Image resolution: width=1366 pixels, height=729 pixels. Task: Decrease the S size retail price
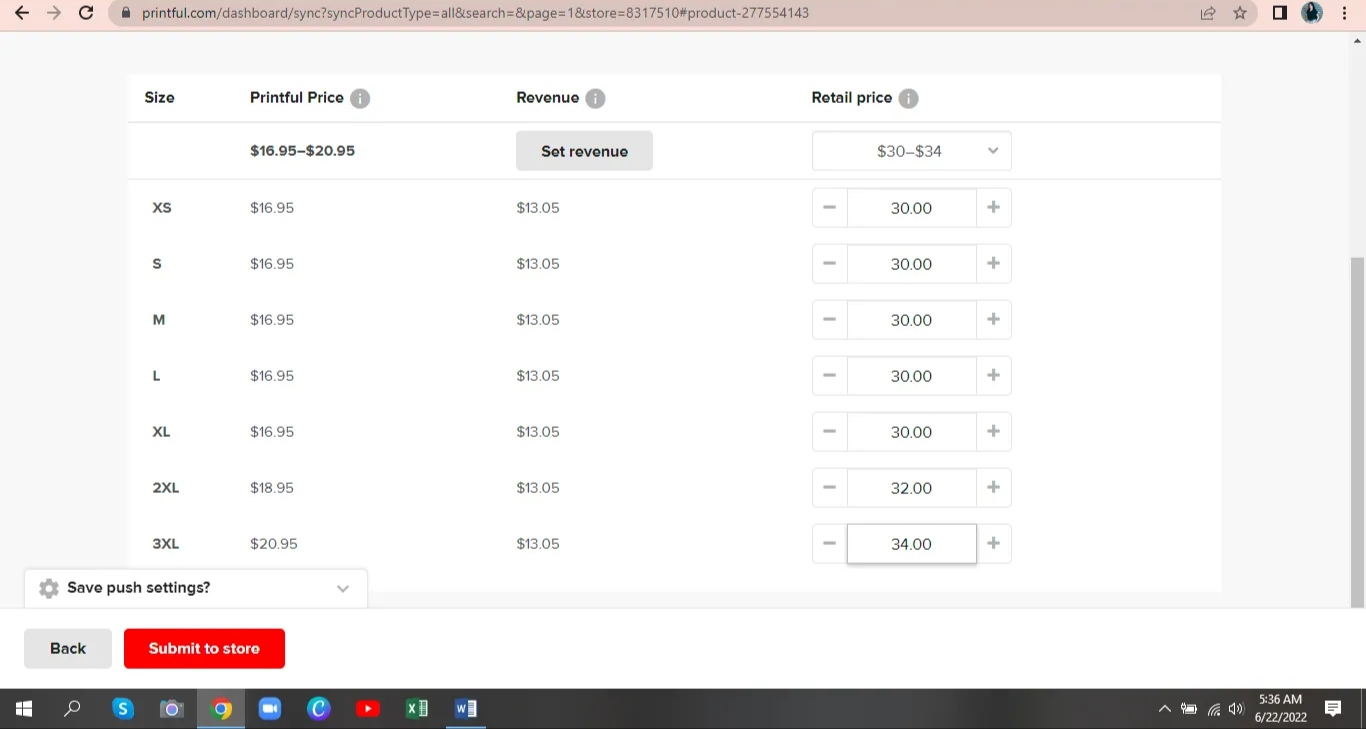coord(829,264)
